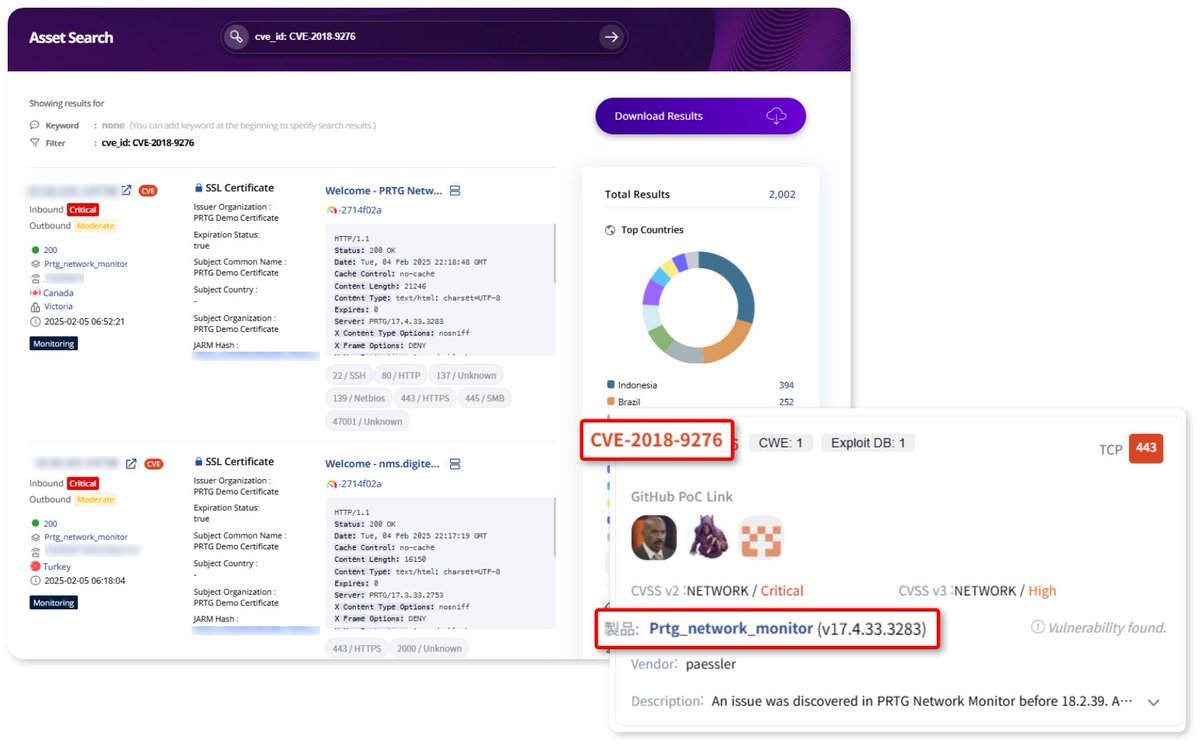This screenshot has height=746, width=1200.
Task: Open the external link icon of the Canada result
Action: [127, 190]
